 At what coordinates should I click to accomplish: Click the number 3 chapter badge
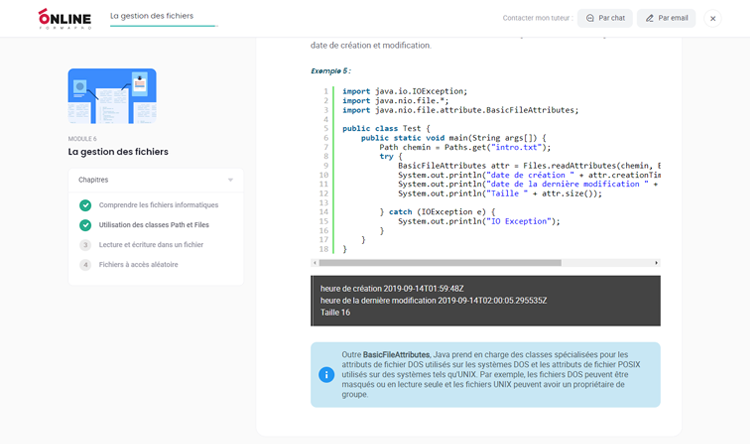point(85,245)
